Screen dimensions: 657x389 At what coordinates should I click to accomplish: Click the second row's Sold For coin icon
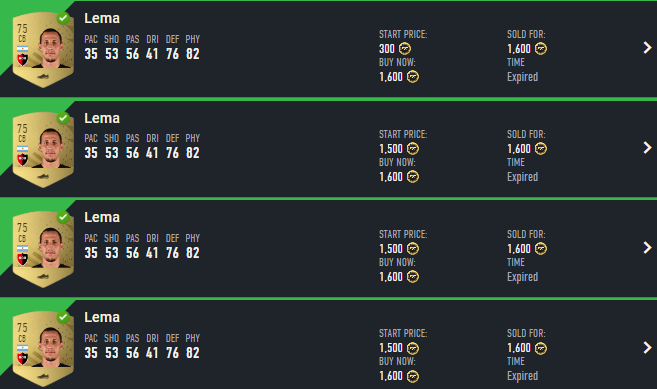541,149
